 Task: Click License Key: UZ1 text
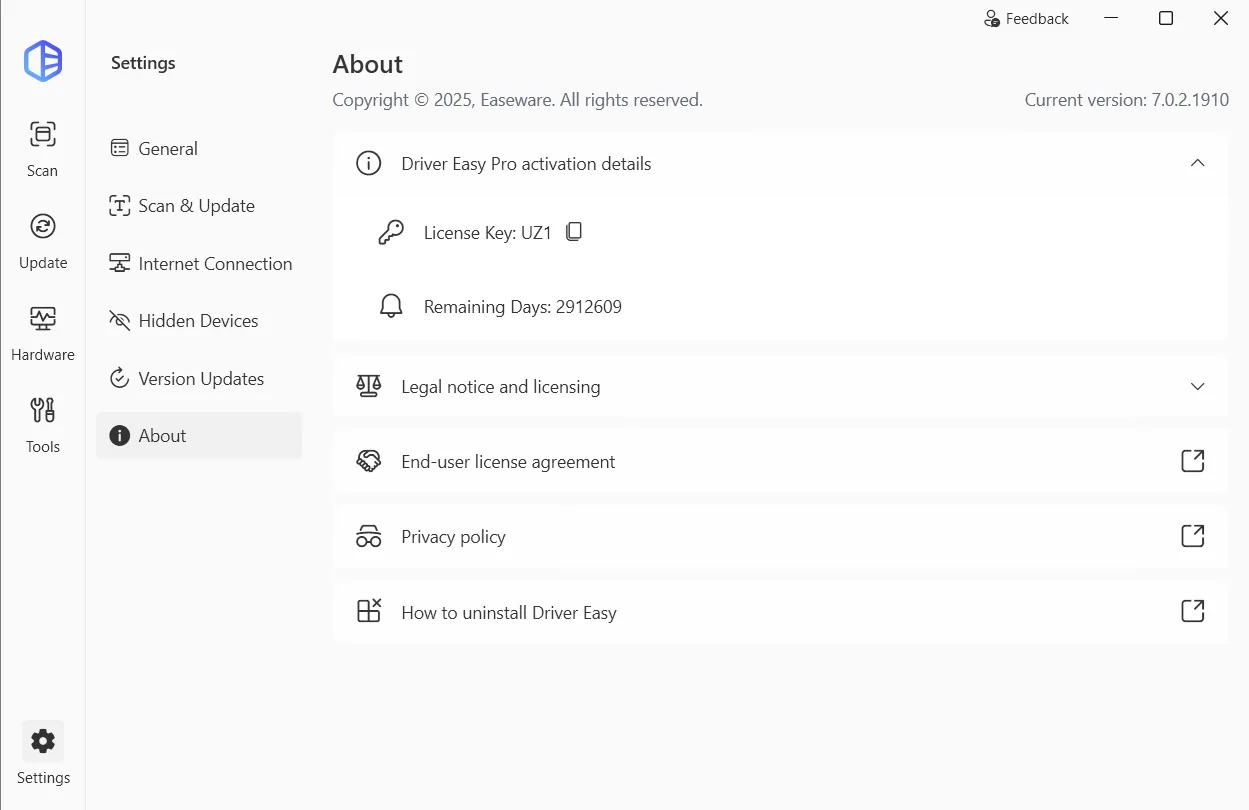click(488, 233)
